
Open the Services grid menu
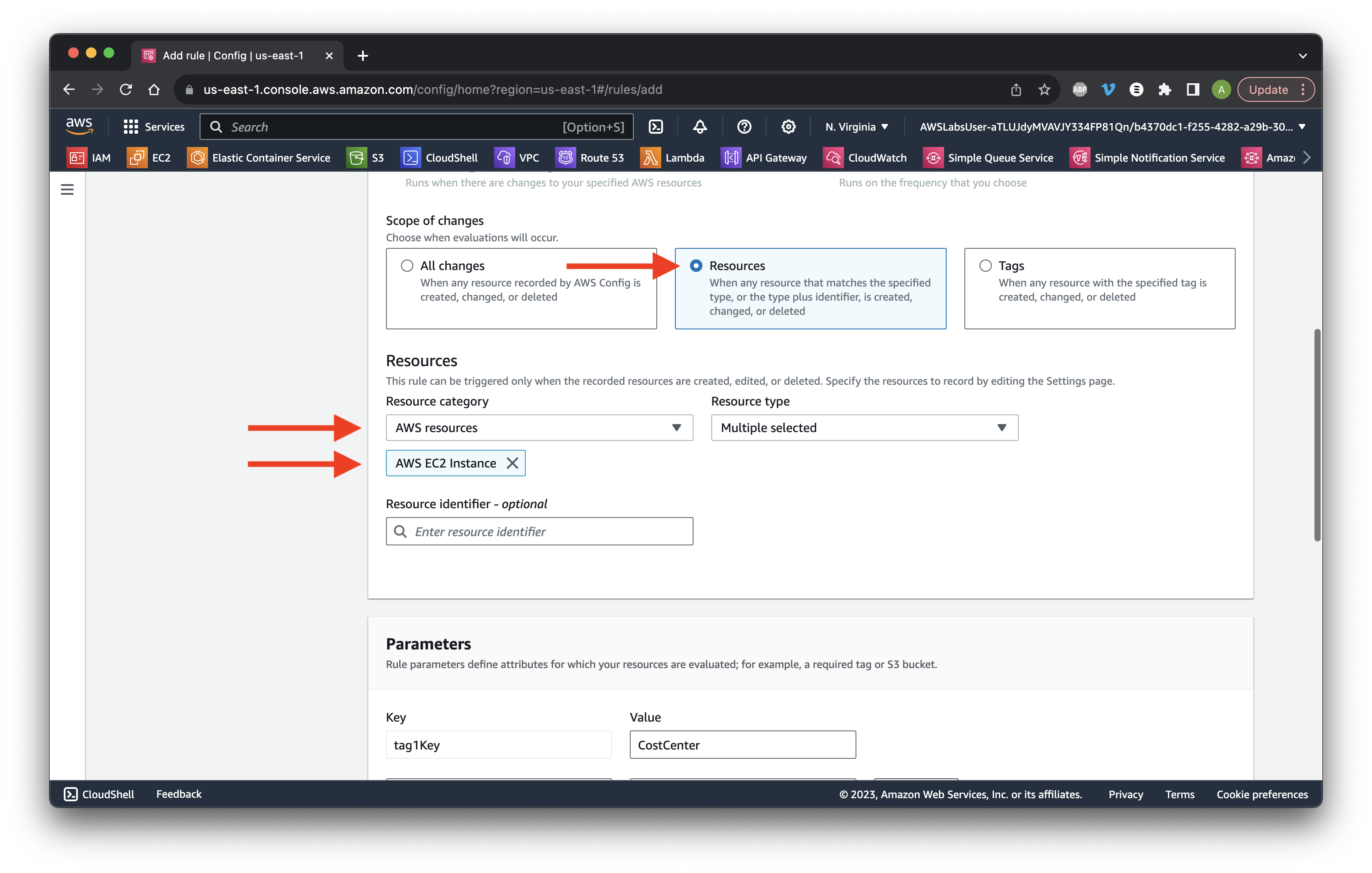pyautogui.click(x=154, y=127)
